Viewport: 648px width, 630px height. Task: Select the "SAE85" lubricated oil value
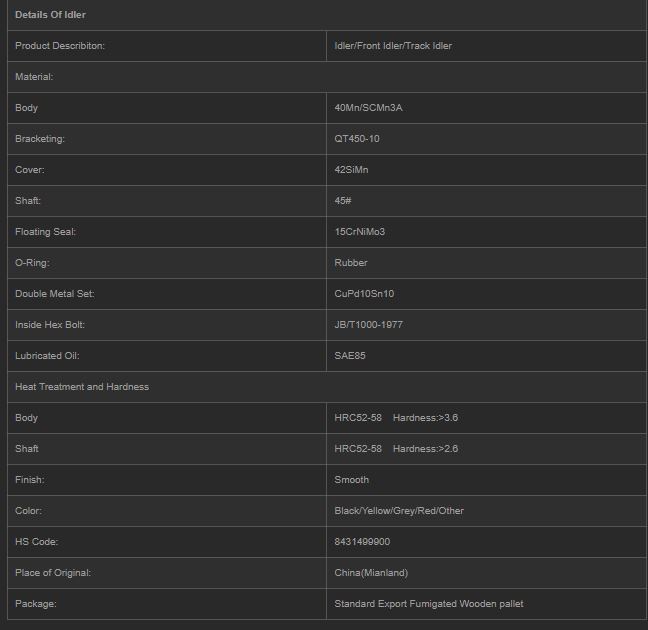(350, 356)
